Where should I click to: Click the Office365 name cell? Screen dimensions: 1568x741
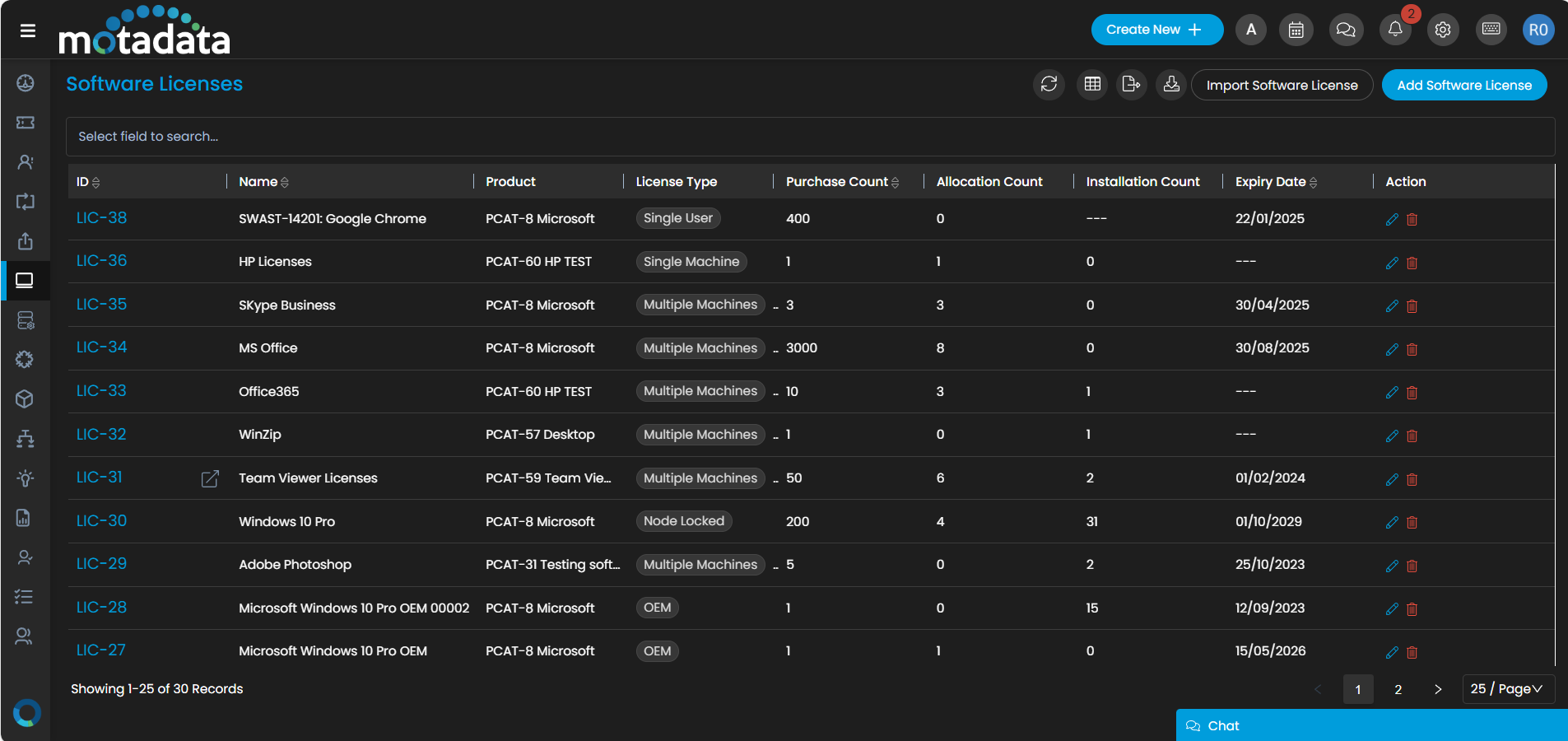[x=269, y=392]
